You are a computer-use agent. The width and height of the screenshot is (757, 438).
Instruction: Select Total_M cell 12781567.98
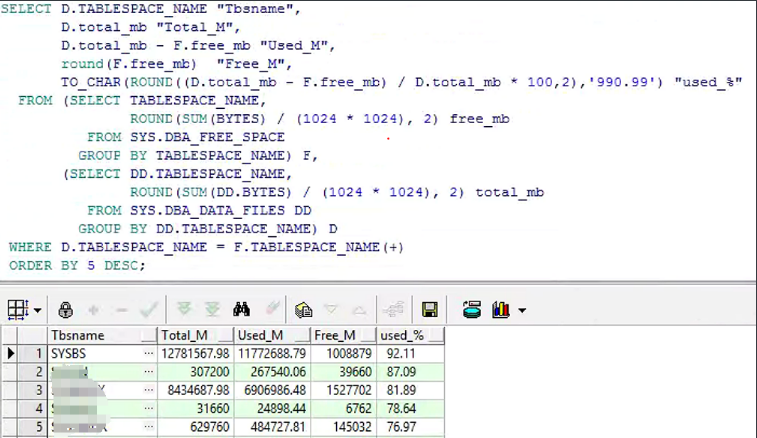pos(196,353)
